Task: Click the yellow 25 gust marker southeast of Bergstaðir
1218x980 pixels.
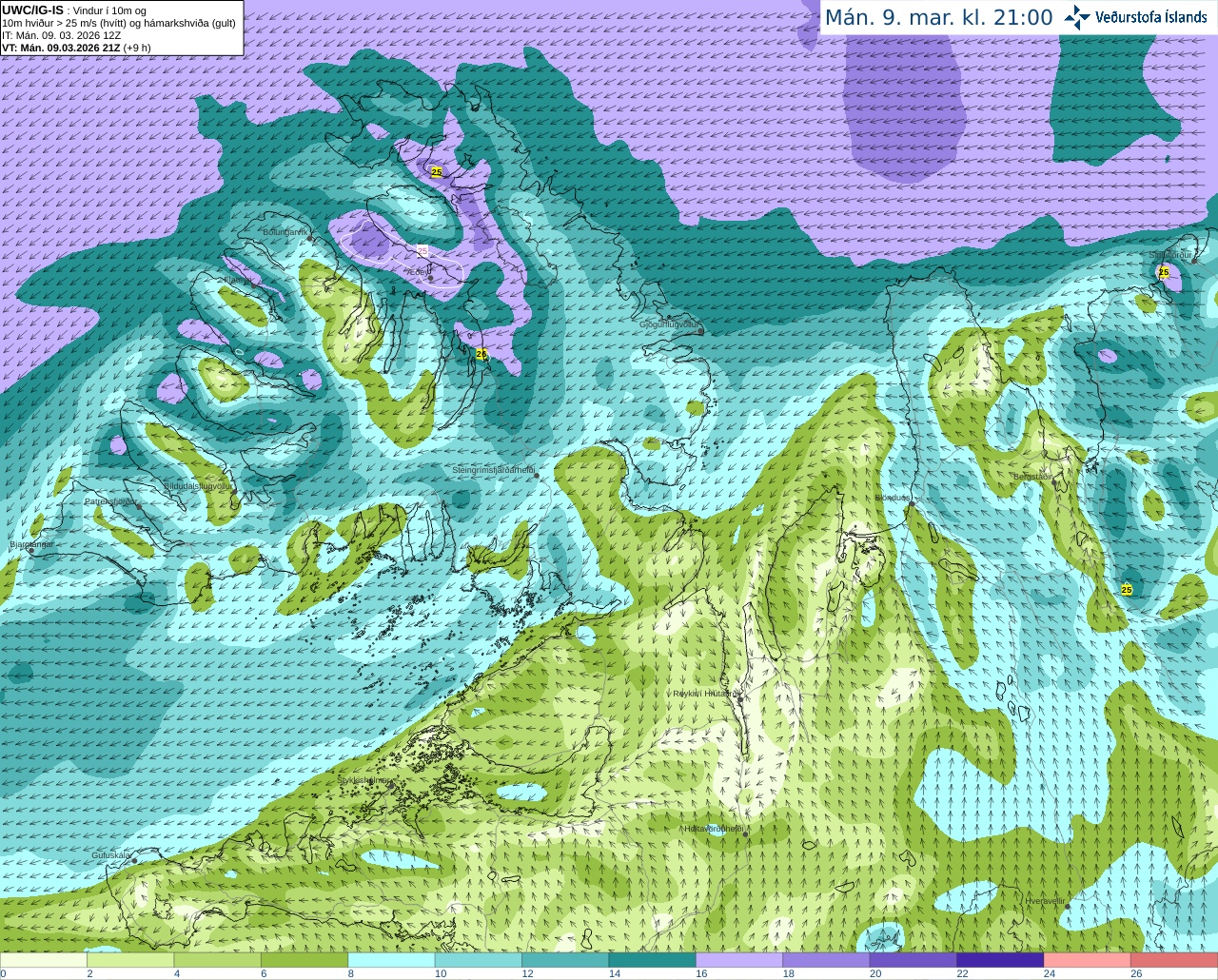Action: point(1127,590)
